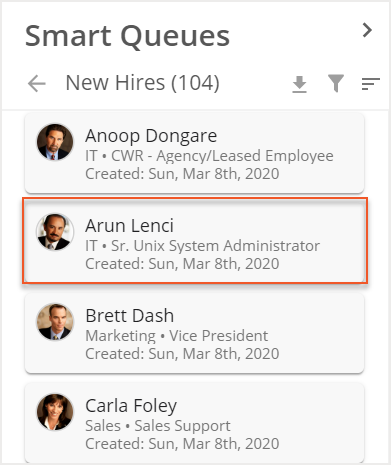Open Anoop Dongare's avatar photo
Image resolution: width=391 pixels, height=465 pixels.
[55, 142]
